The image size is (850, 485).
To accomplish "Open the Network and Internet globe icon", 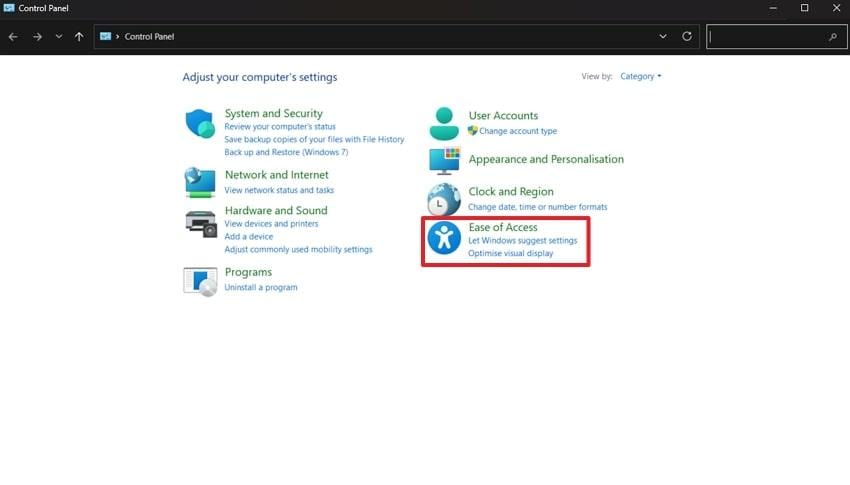I will 200,182.
